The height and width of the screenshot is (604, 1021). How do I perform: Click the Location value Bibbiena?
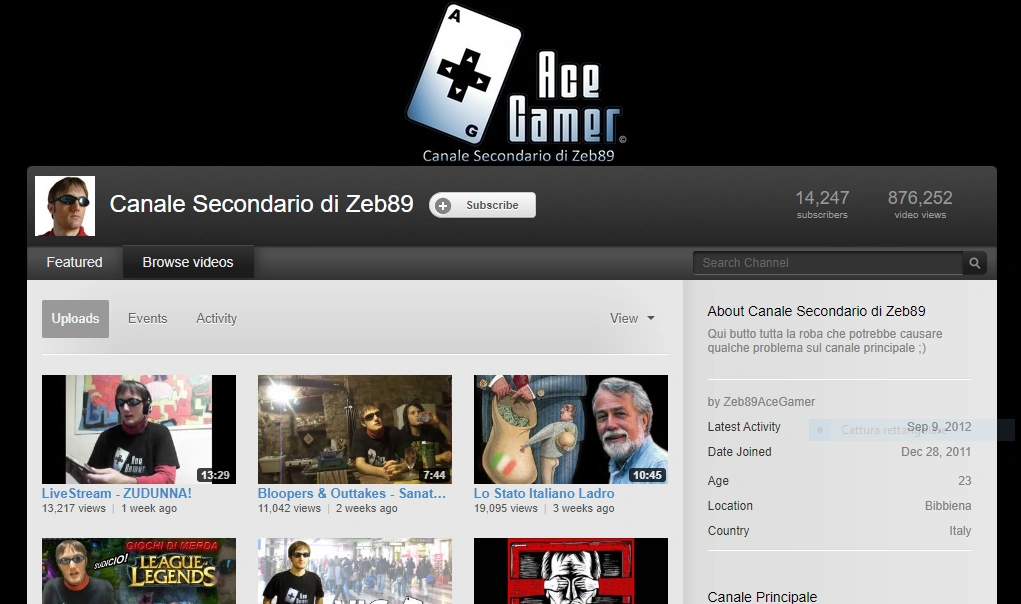coord(948,506)
